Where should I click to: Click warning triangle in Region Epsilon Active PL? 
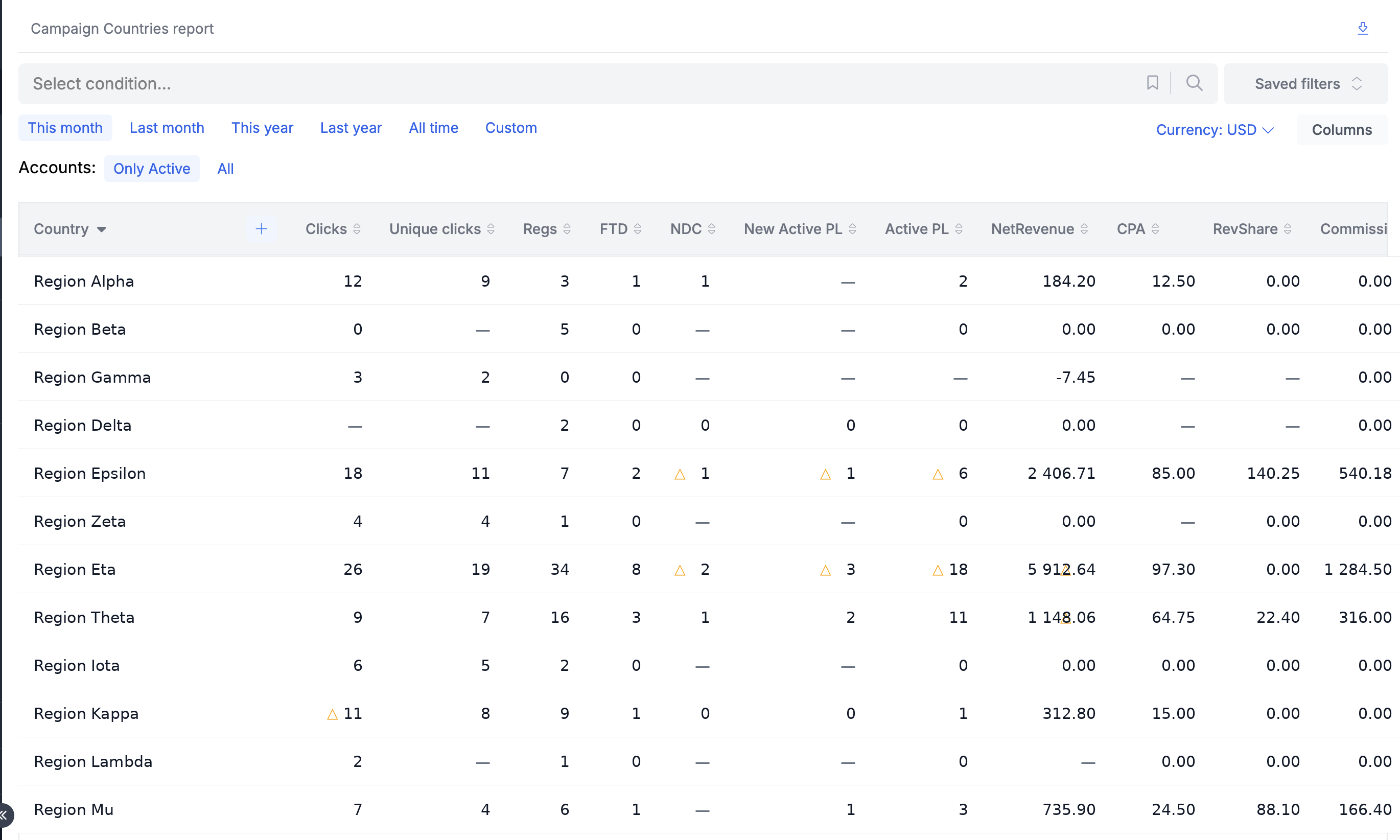click(938, 474)
